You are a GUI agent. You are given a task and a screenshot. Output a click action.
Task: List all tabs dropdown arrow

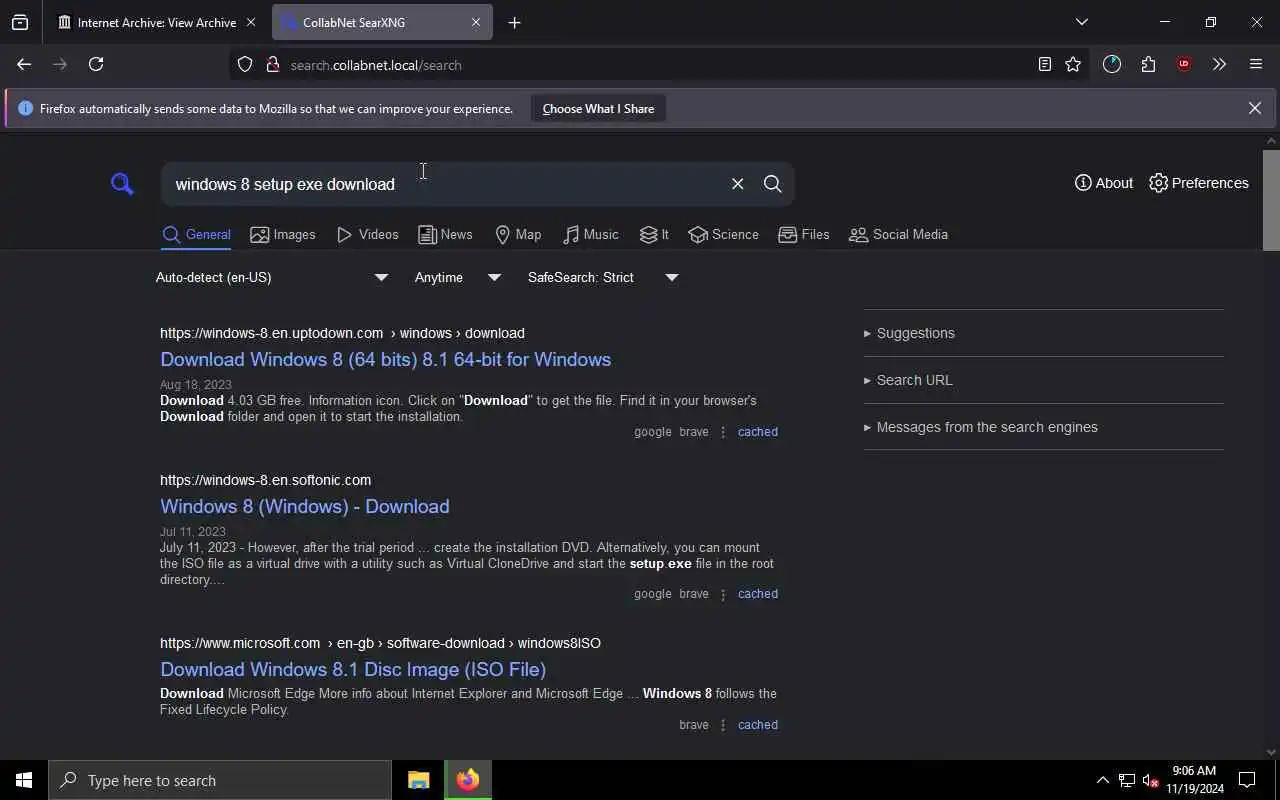pos(1081,22)
